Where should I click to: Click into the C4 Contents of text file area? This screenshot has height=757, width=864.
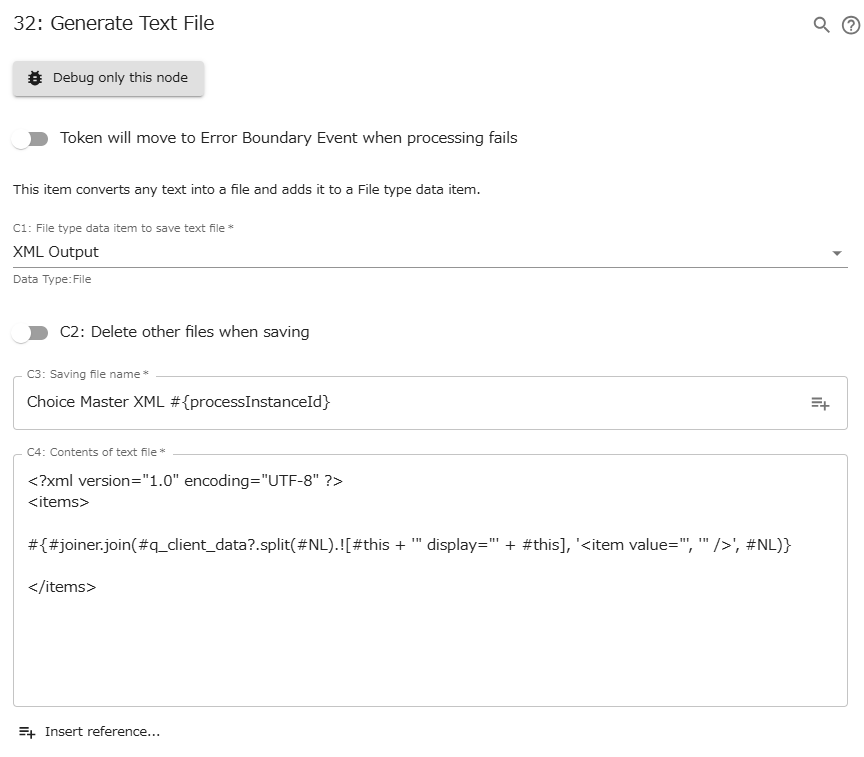(430, 650)
